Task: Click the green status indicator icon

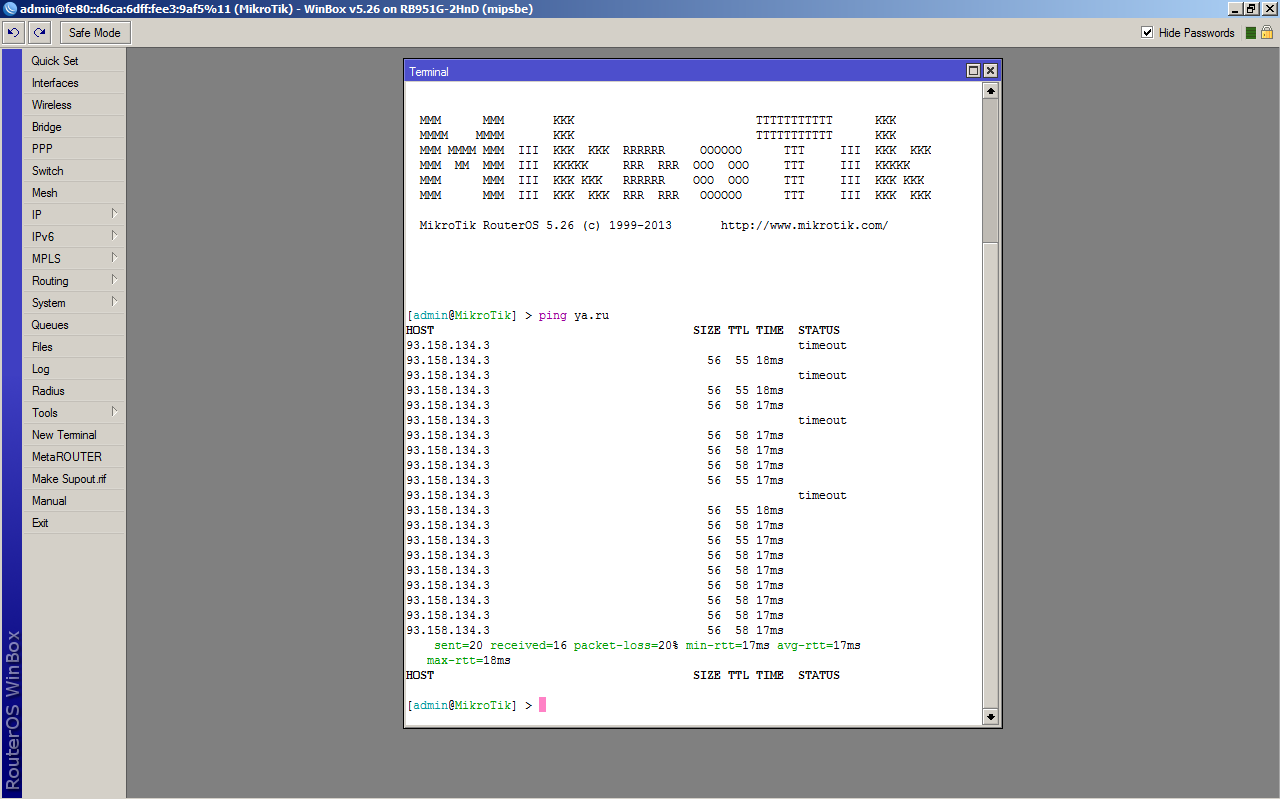Action: pyautogui.click(x=1249, y=33)
